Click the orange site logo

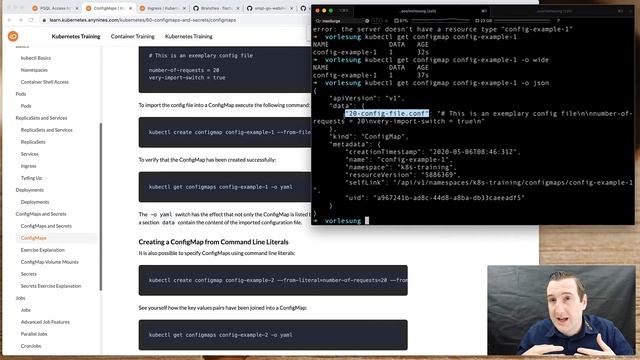13,36
